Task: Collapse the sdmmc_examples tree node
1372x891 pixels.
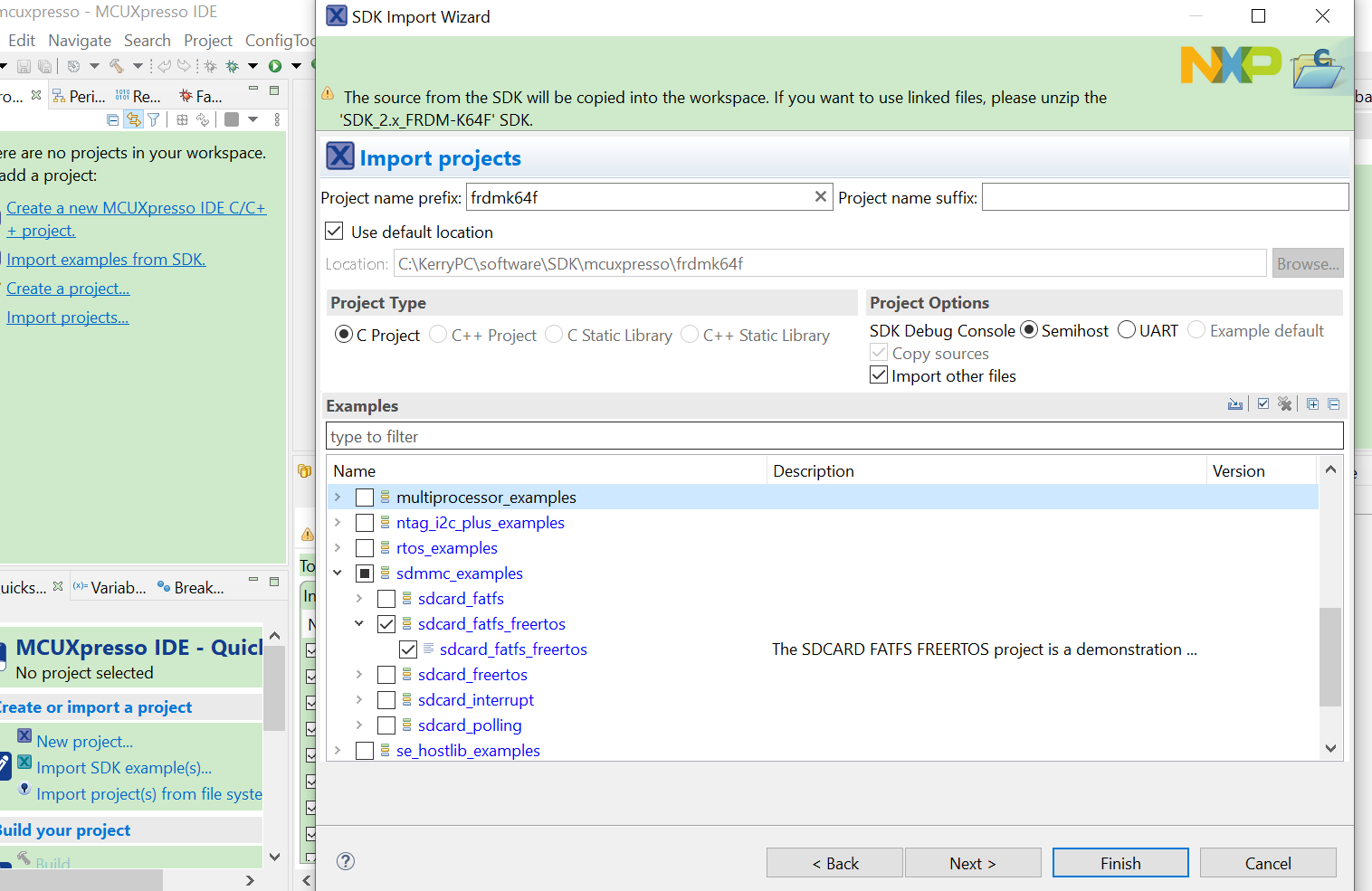Action: 338,573
